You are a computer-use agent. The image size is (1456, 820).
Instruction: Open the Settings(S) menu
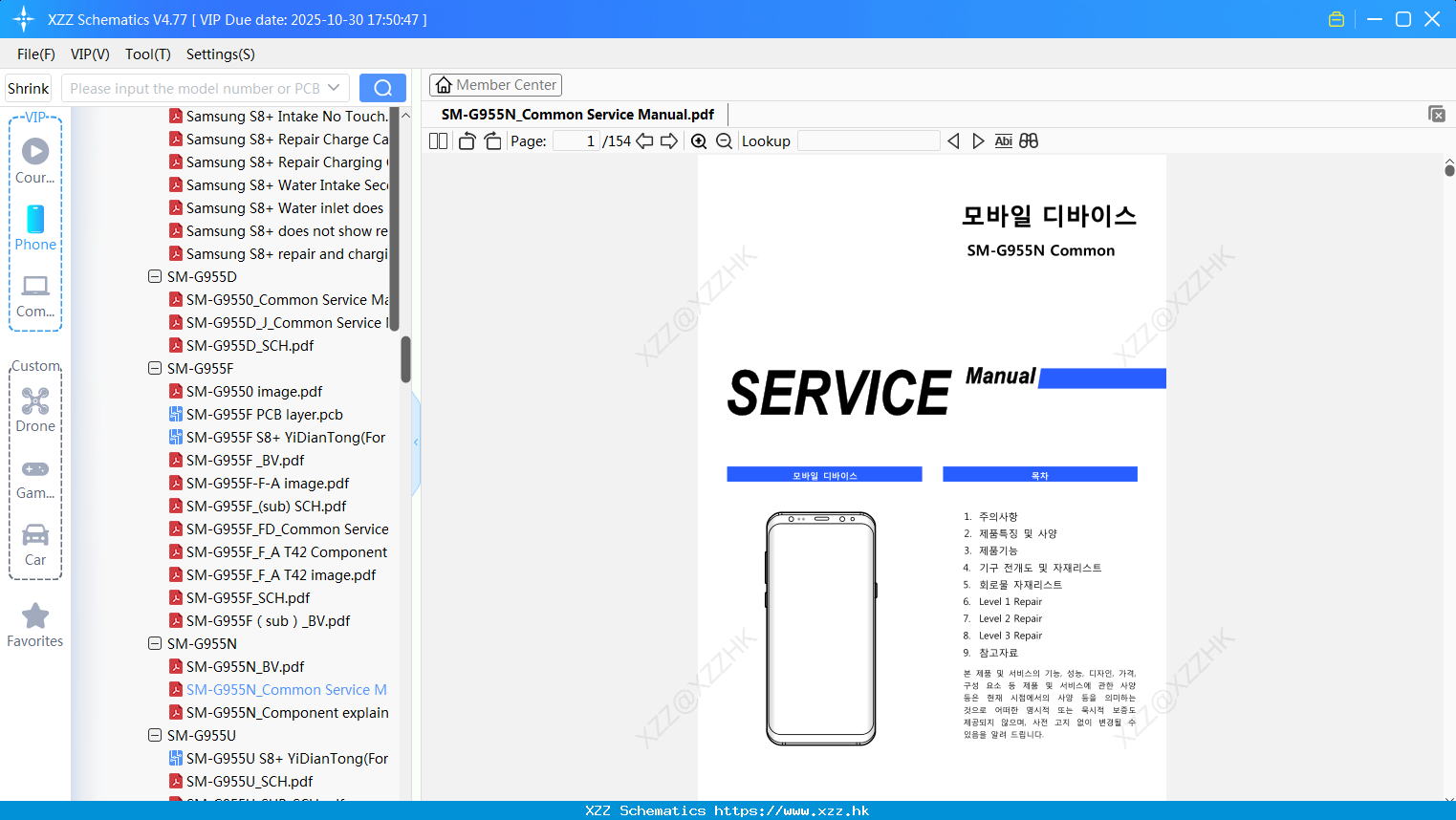[x=221, y=54]
